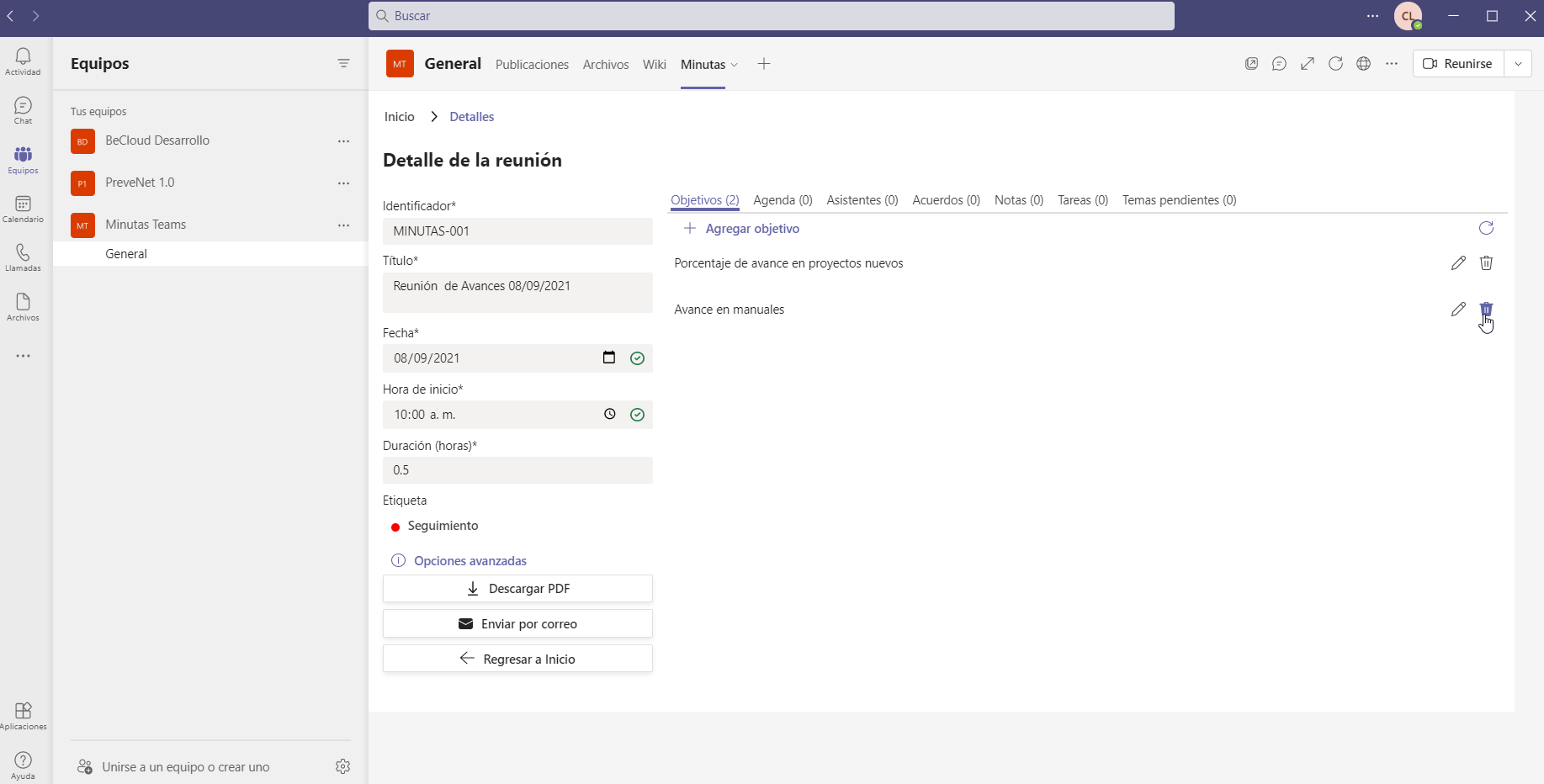The width and height of the screenshot is (1544, 784).
Task: Expand the tab to full view
Action: 1307,64
